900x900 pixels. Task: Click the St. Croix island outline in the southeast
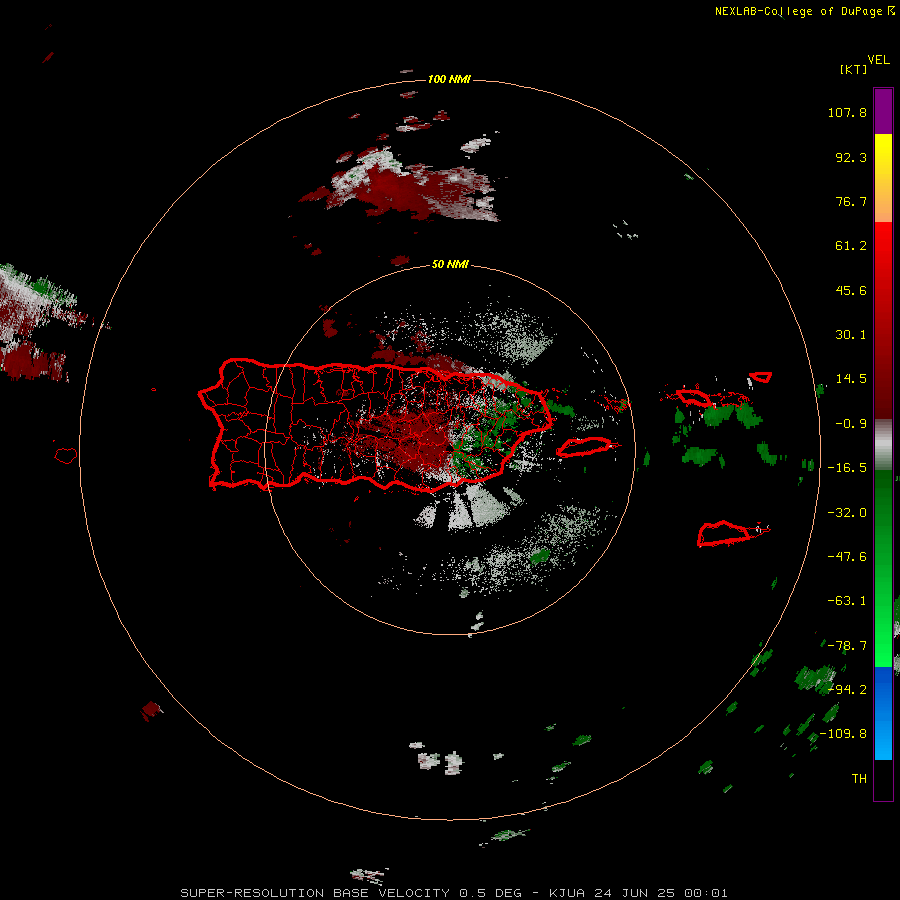[x=725, y=533]
